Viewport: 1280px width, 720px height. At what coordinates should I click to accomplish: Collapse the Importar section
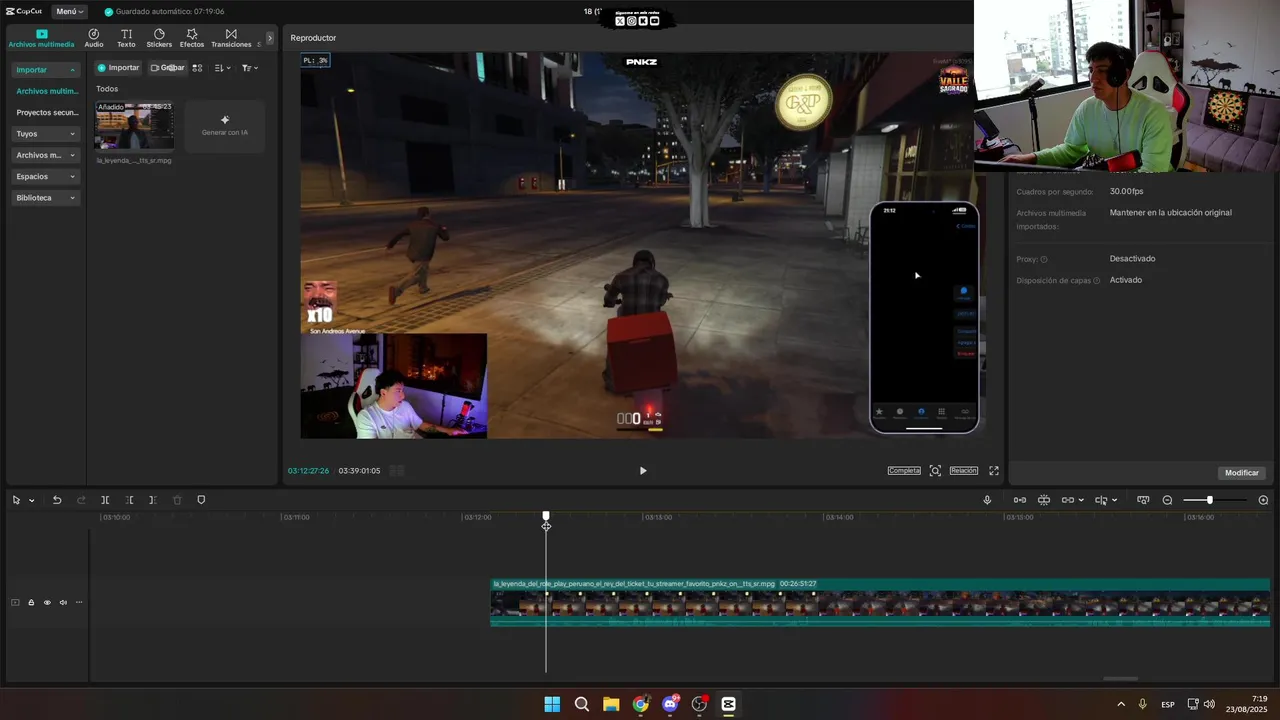46,70
